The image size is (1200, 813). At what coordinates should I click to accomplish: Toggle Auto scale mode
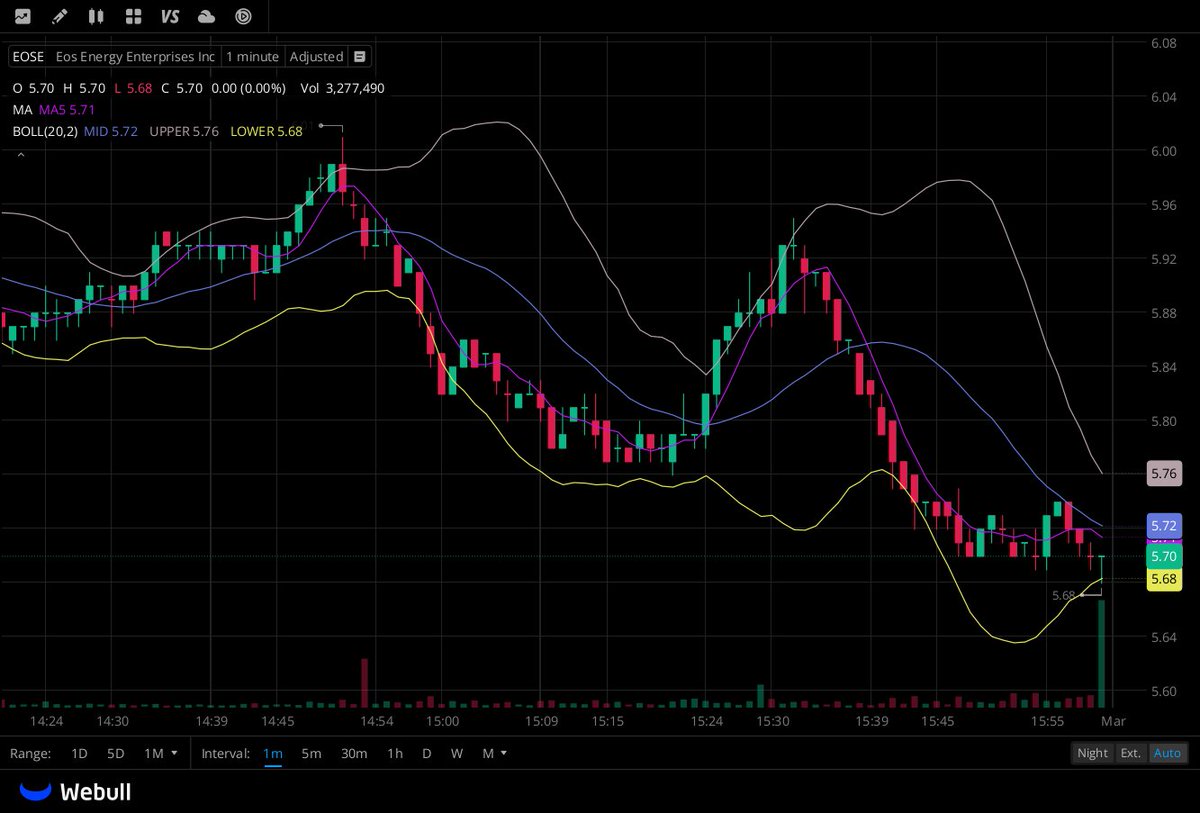[1167, 753]
